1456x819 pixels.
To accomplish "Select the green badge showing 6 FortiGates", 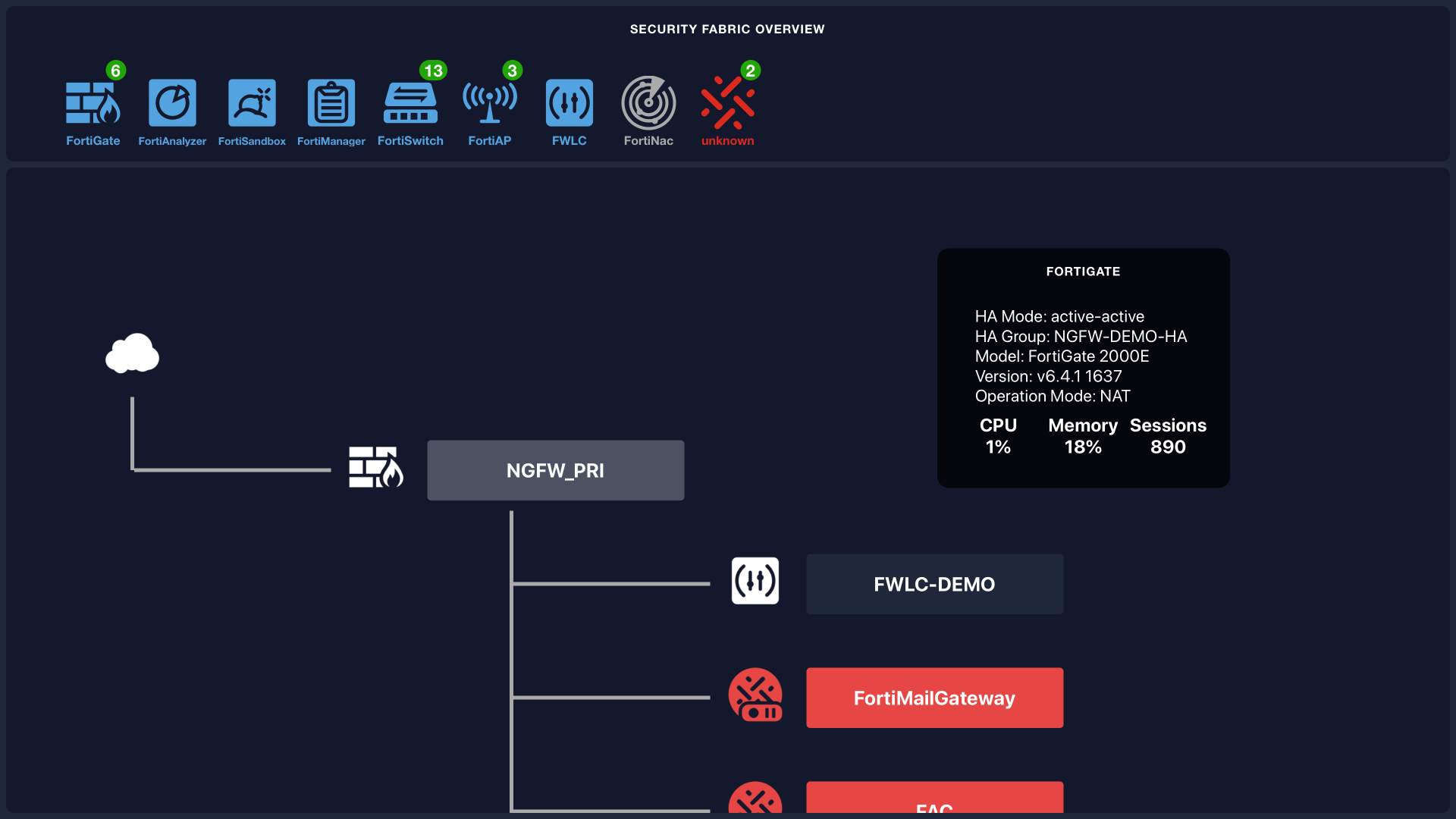I will tap(115, 70).
